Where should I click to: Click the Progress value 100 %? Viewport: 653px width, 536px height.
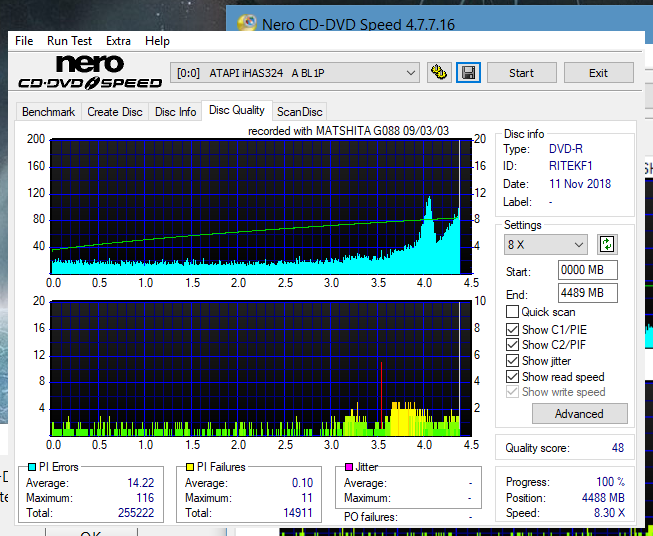611,482
